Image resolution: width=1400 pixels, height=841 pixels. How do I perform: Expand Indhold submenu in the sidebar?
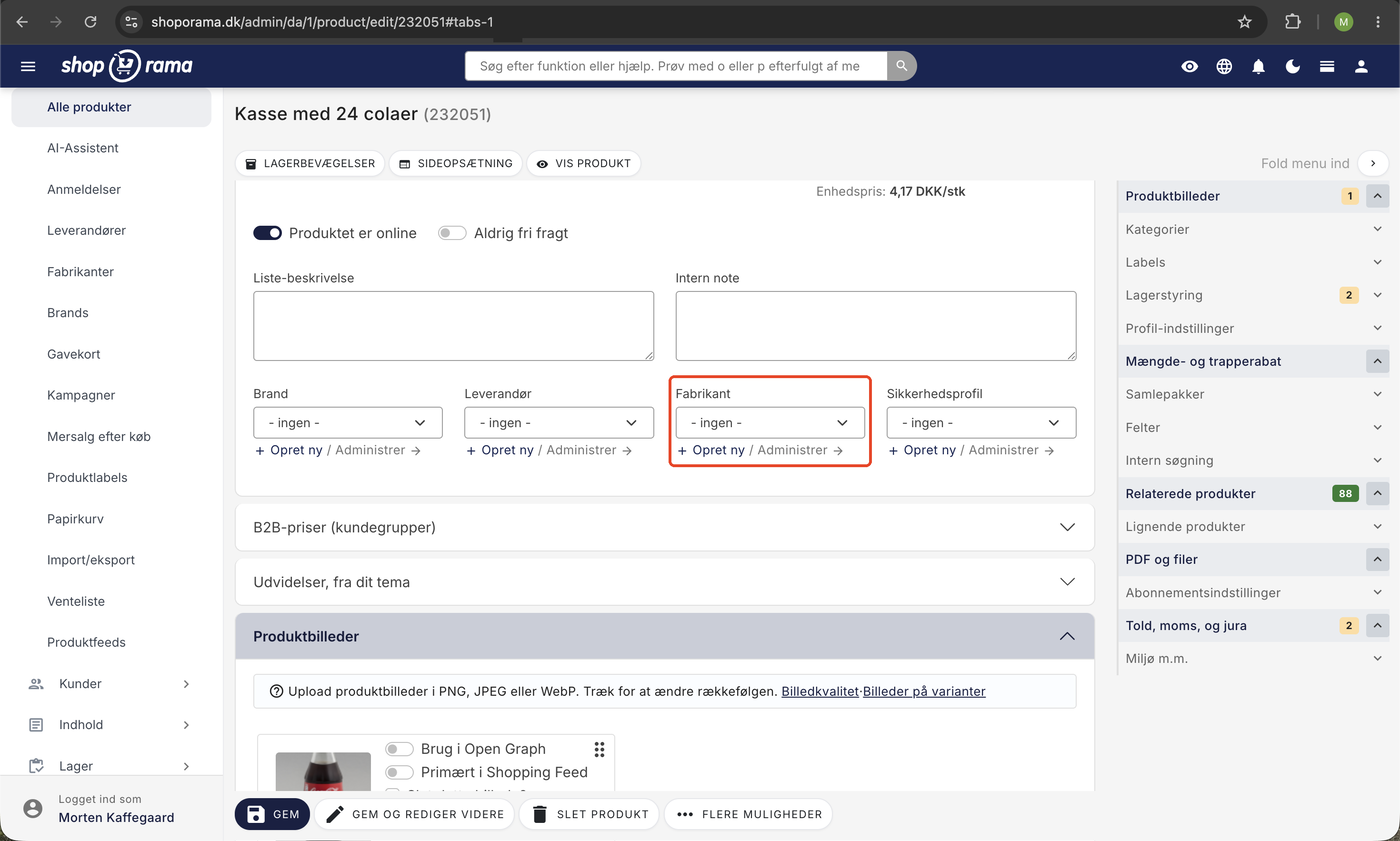tap(186, 725)
